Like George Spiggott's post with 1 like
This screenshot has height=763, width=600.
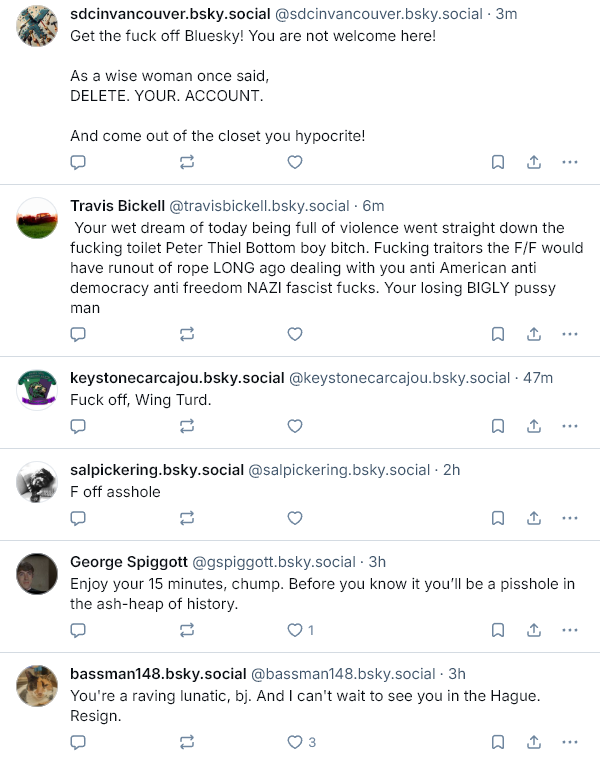tap(295, 630)
